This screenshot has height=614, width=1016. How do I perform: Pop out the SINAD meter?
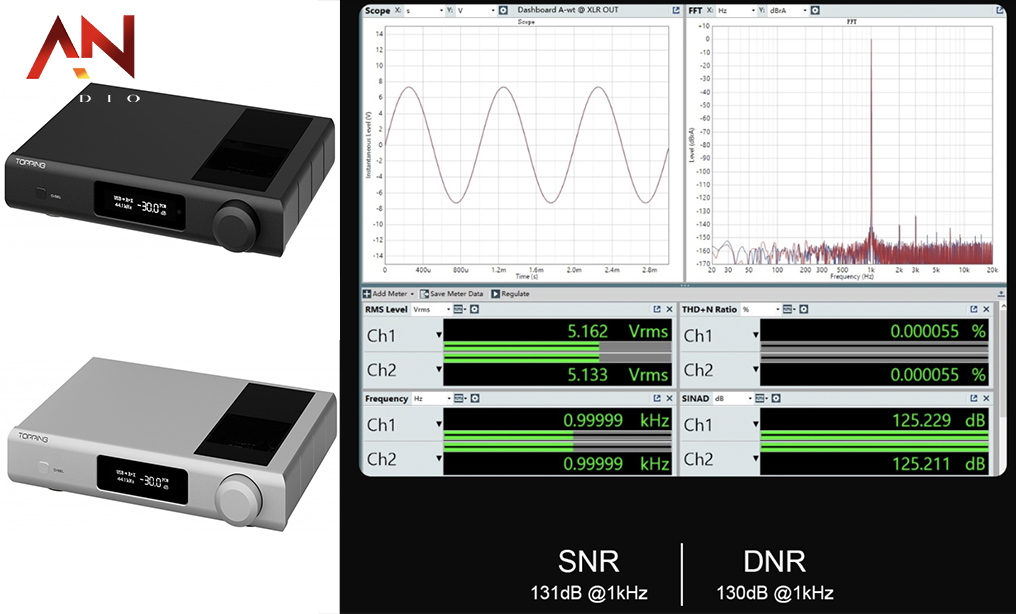pos(973,398)
